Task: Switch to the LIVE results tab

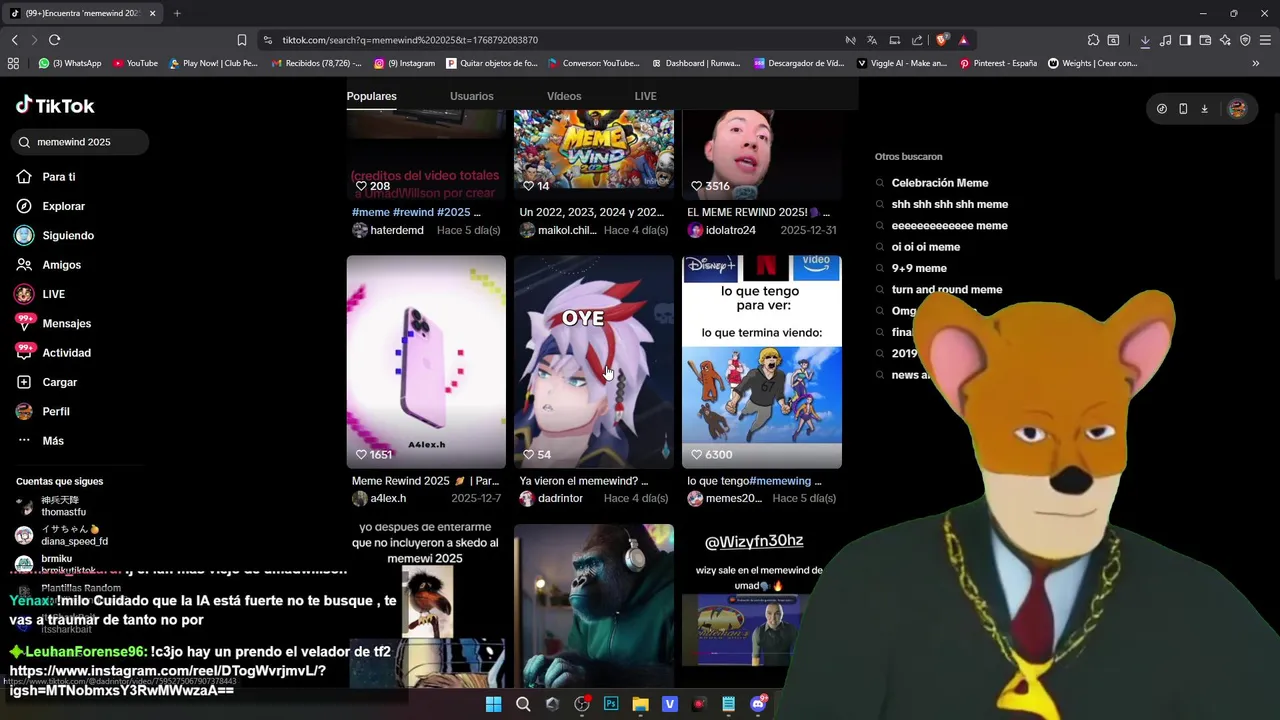Action: tap(645, 96)
